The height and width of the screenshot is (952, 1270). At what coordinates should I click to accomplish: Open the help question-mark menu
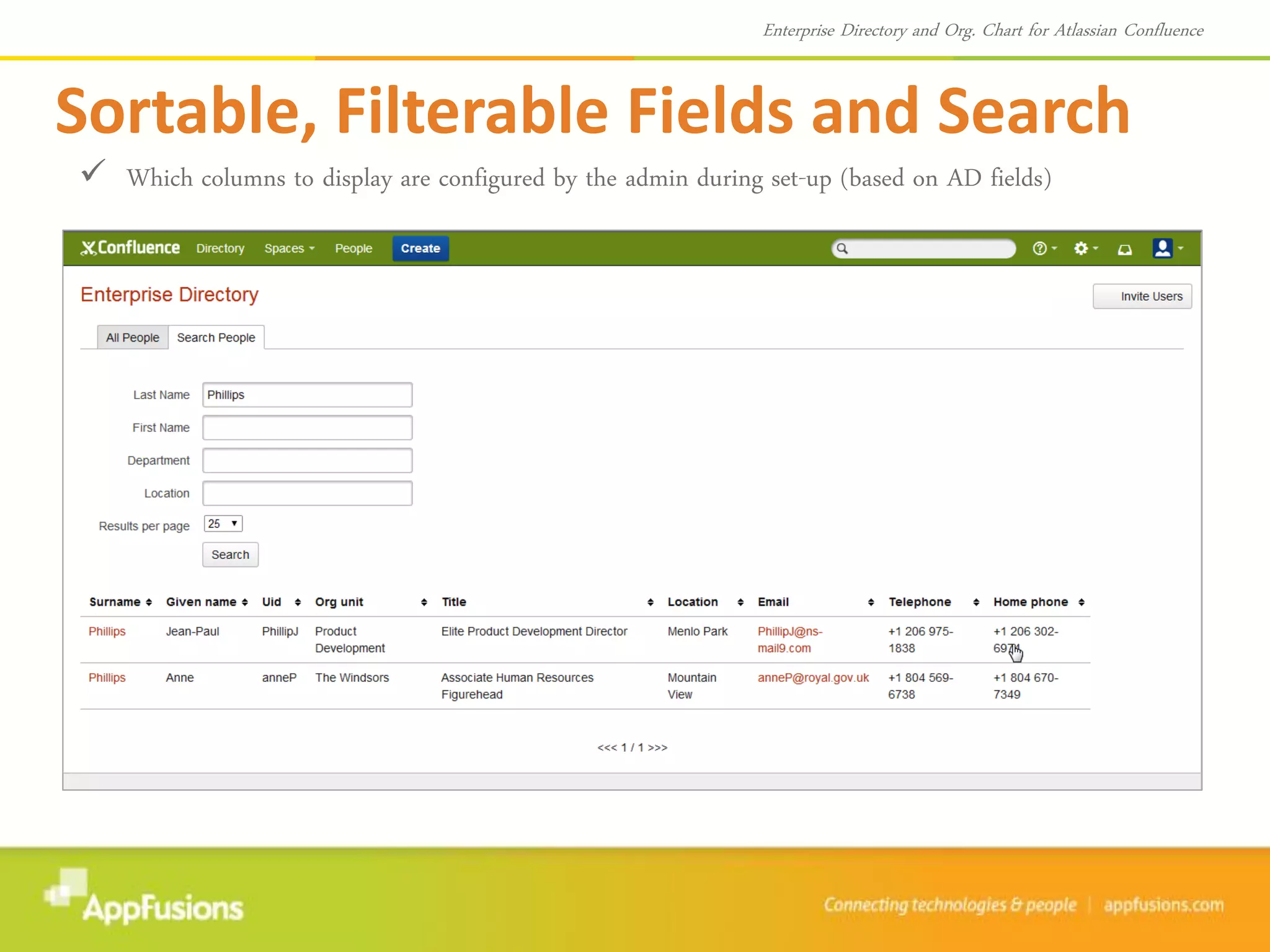pyautogui.click(x=1044, y=249)
